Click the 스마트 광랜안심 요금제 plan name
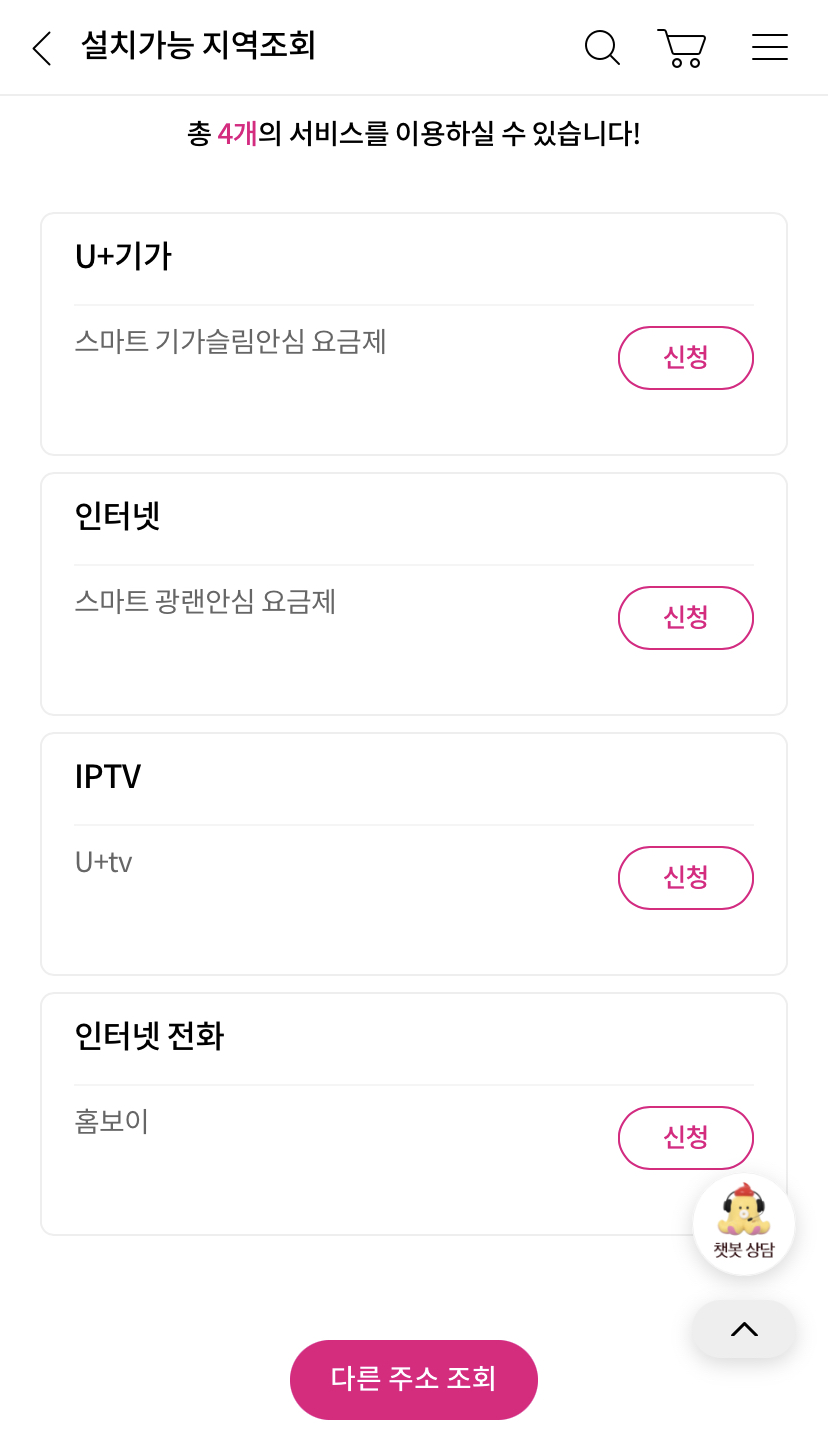This screenshot has height=1440, width=828. [x=205, y=602]
